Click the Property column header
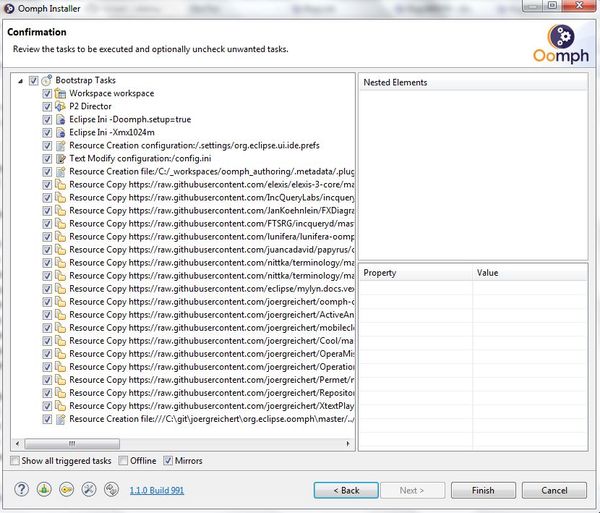 coord(416,273)
